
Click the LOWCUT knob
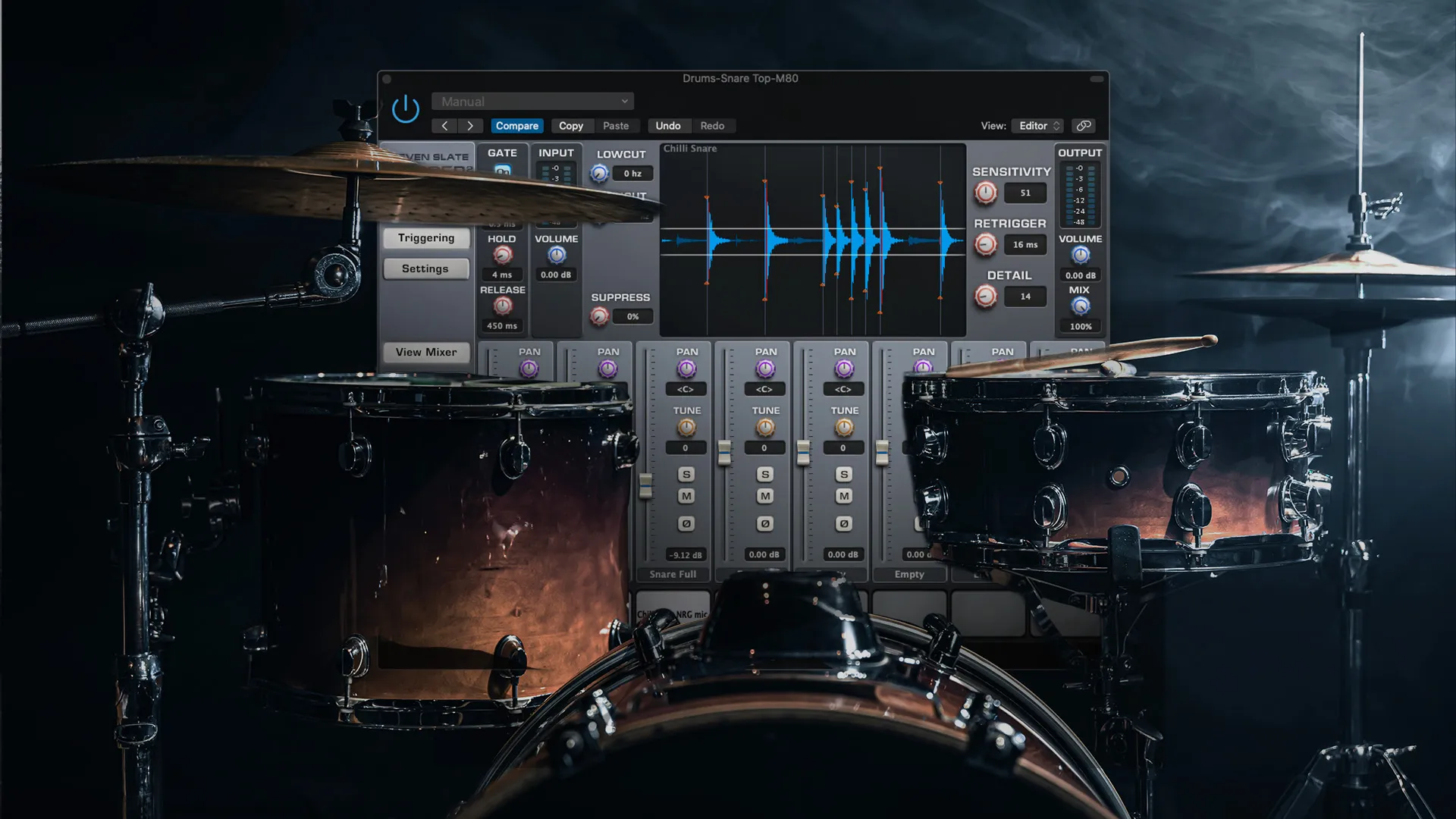click(599, 174)
